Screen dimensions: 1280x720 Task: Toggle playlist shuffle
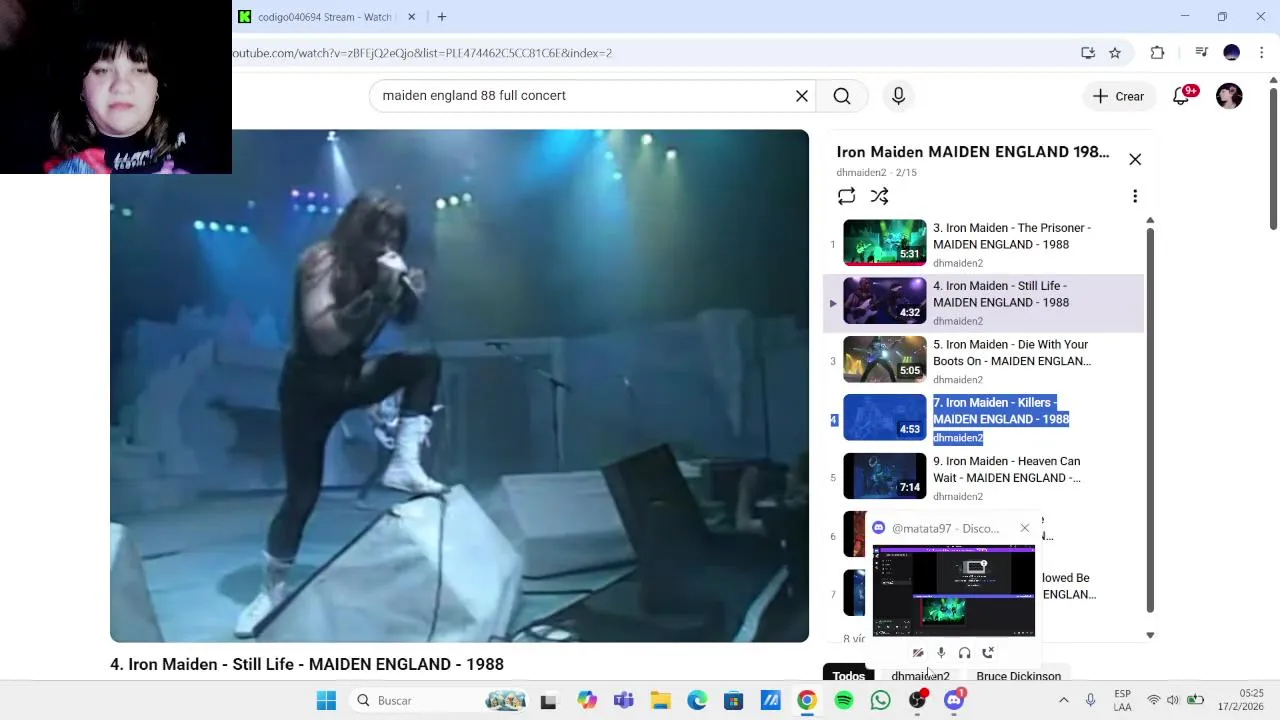coord(879,197)
